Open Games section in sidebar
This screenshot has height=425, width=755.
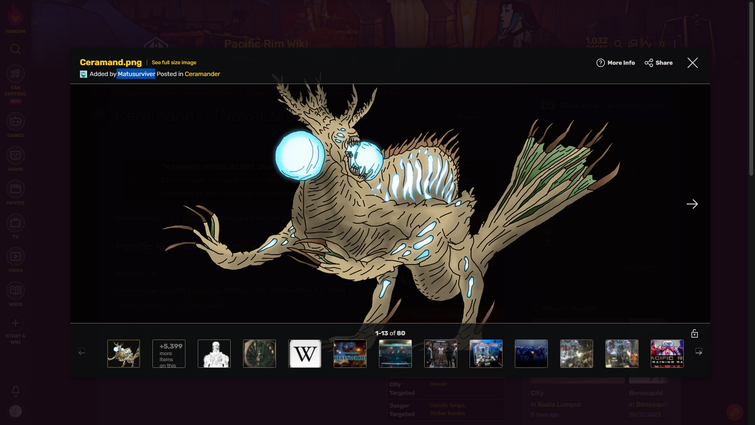click(x=15, y=125)
